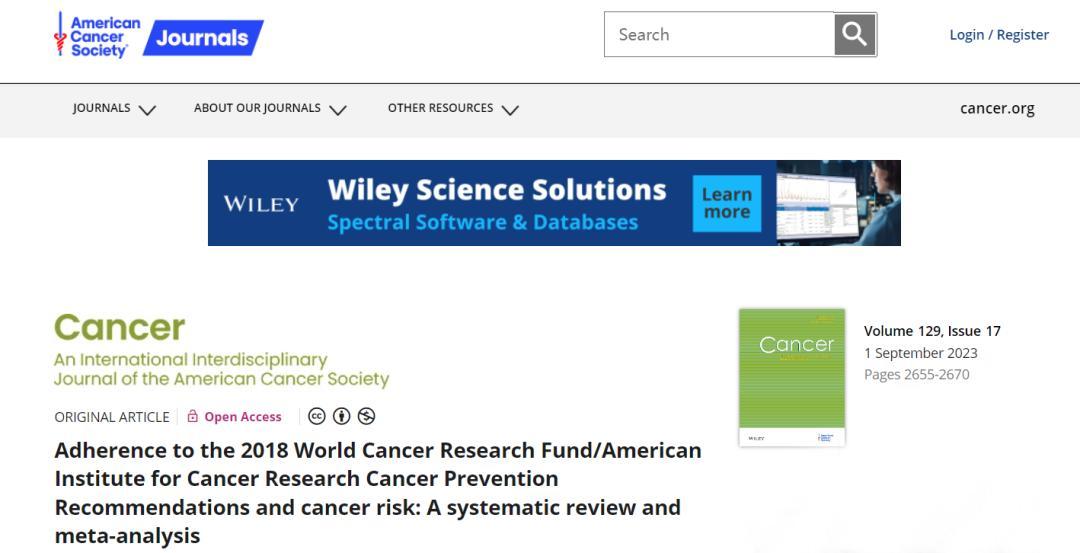The height and width of the screenshot is (553, 1080).
Task: Click the Login / Register link
Action: [x=999, y=35]
